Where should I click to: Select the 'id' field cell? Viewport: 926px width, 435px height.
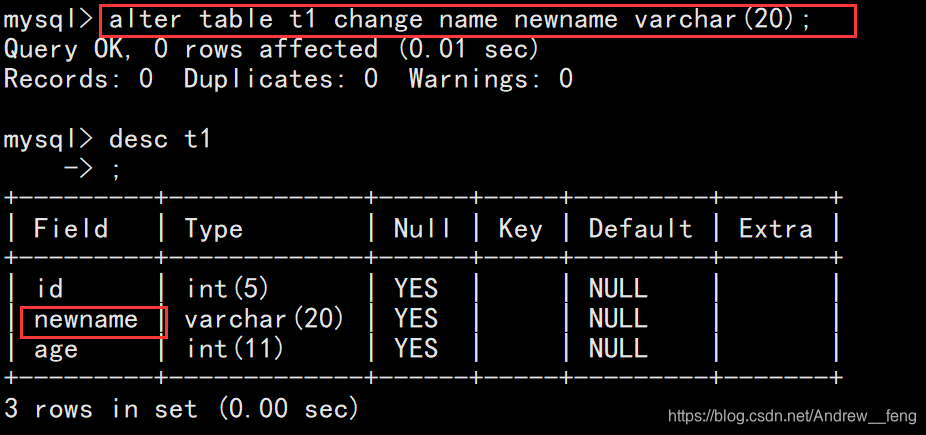pos(49,289)
